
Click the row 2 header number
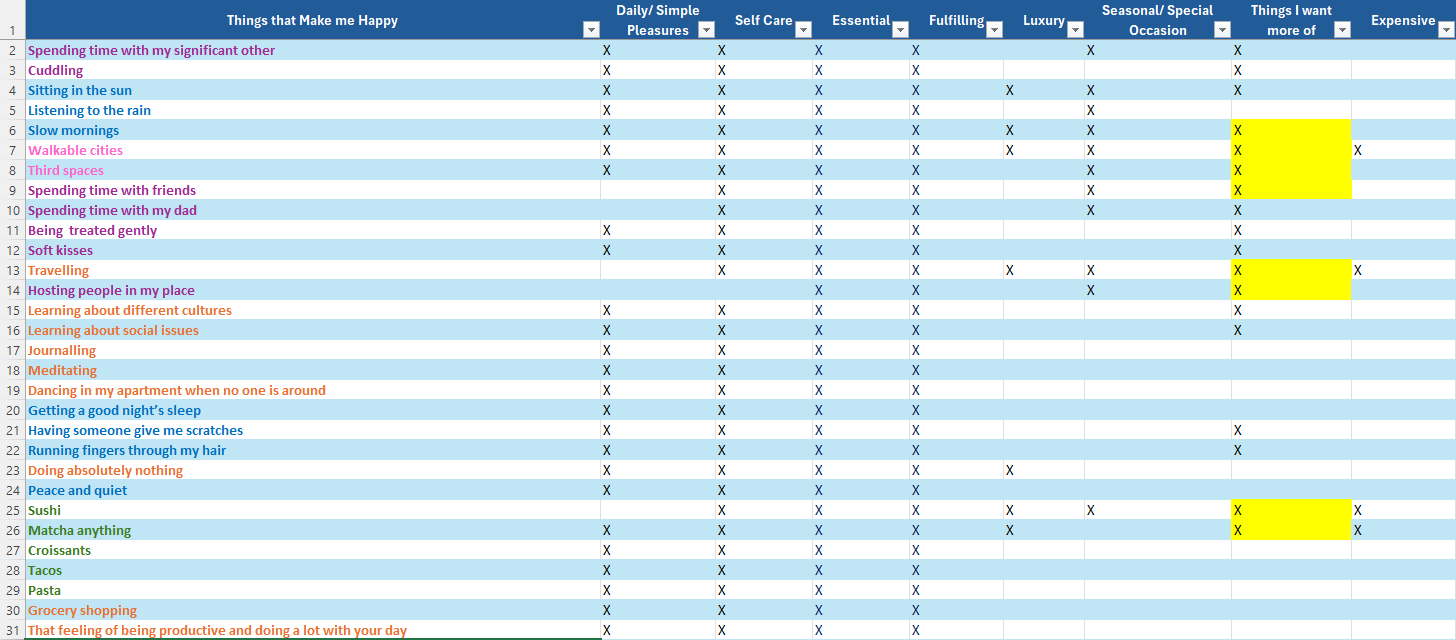tap(12, 50)
